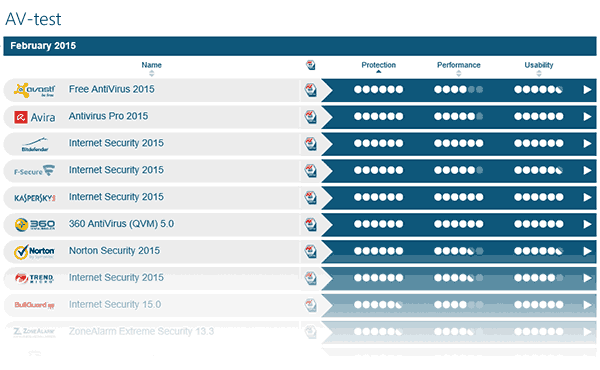Click the Kaspersky logo
Viewport: 600px width, 370px height.
[35, 198]
